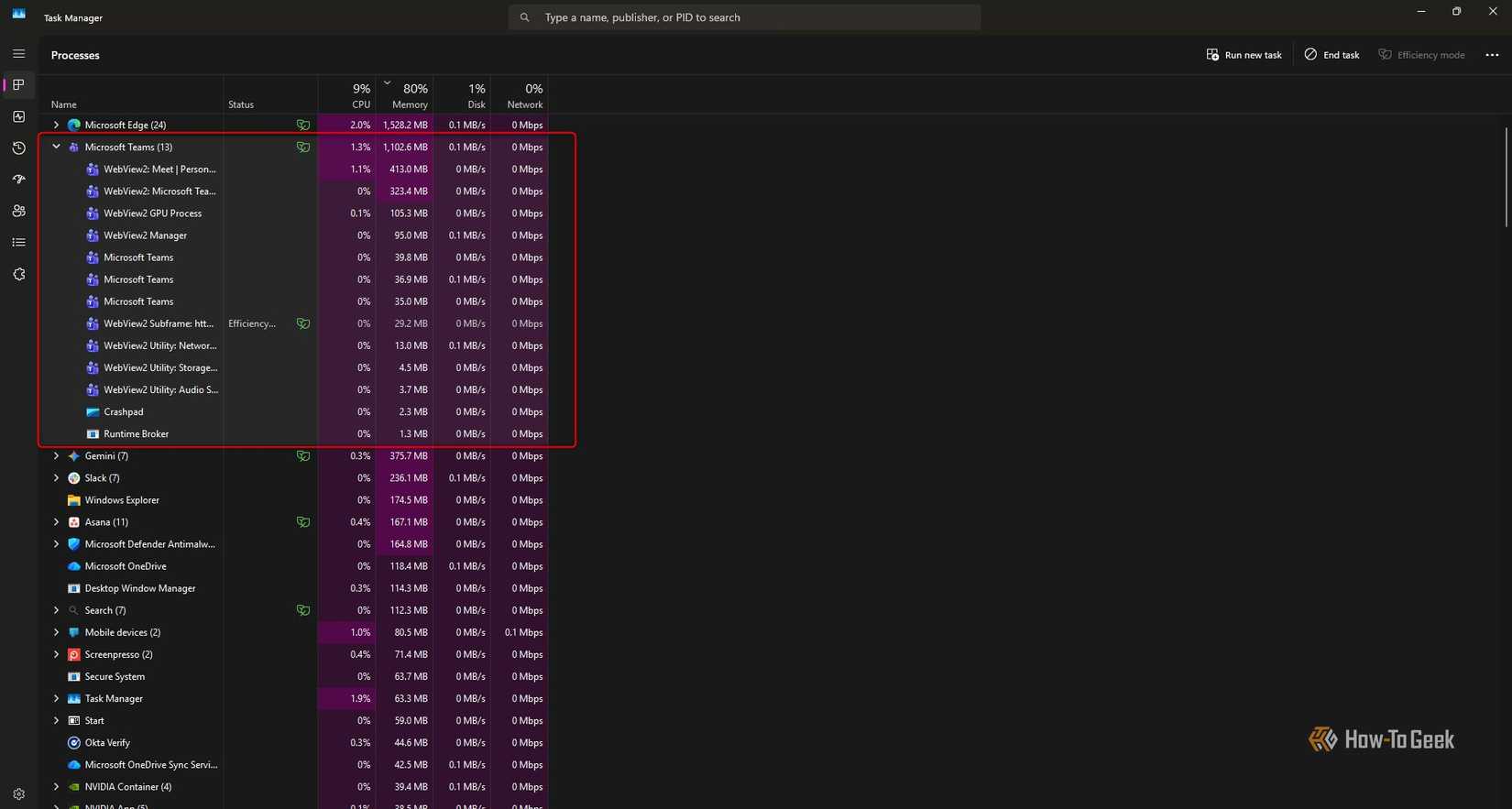Viewport: 1512px width, 809px height.
Task: Expand the Screenpresso process group
Action: pyautogui.click(x=56, y=654)
